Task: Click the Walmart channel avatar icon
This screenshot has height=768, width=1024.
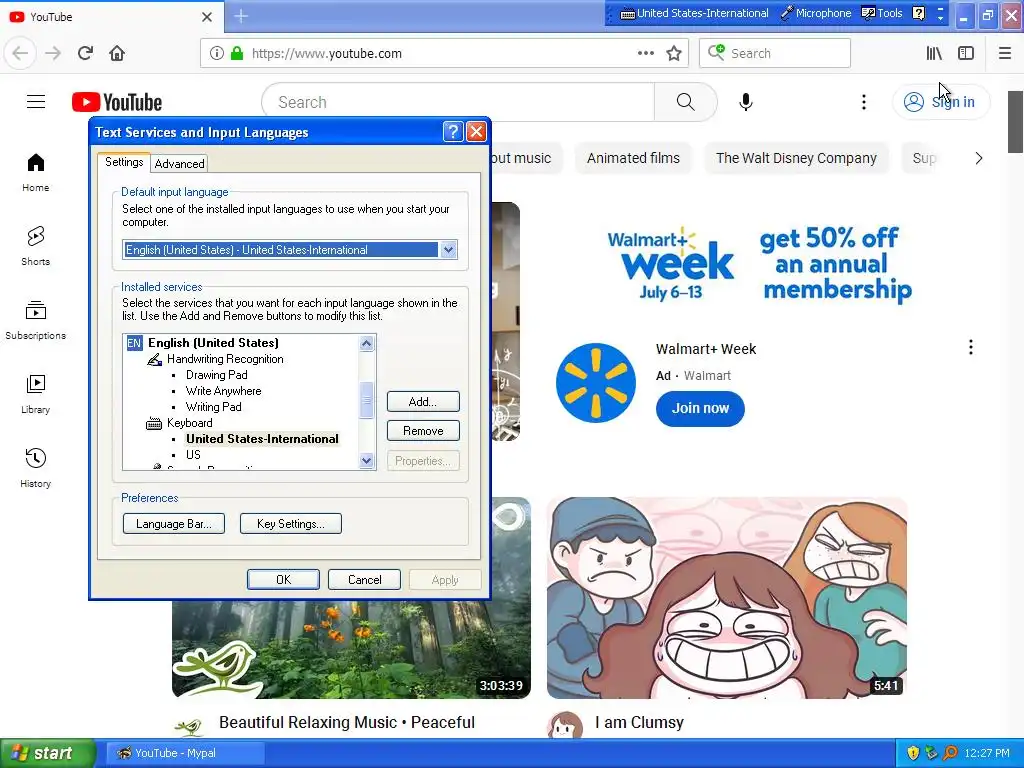Action: point(596,382)
